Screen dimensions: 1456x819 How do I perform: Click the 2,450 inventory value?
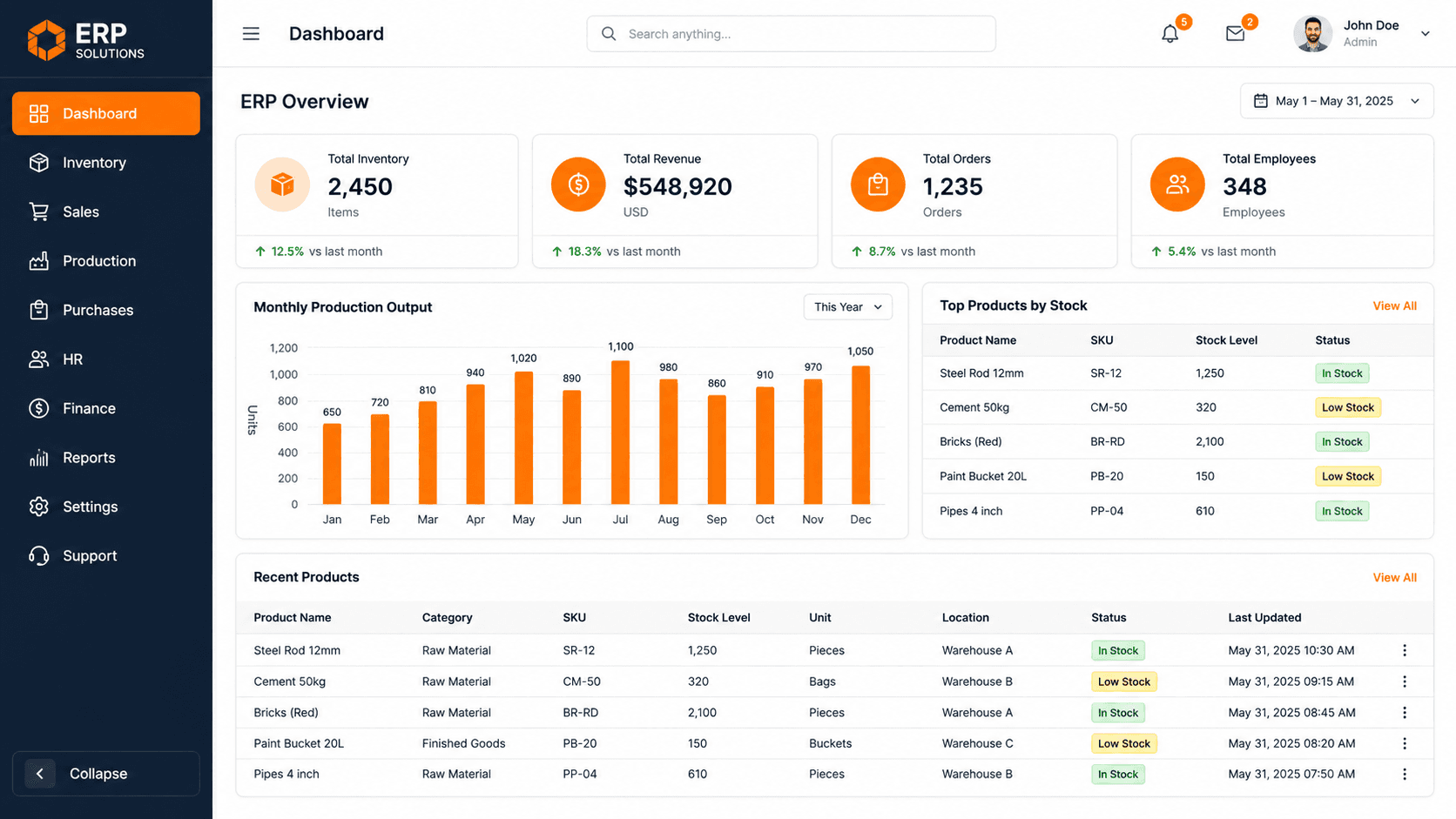360,186
